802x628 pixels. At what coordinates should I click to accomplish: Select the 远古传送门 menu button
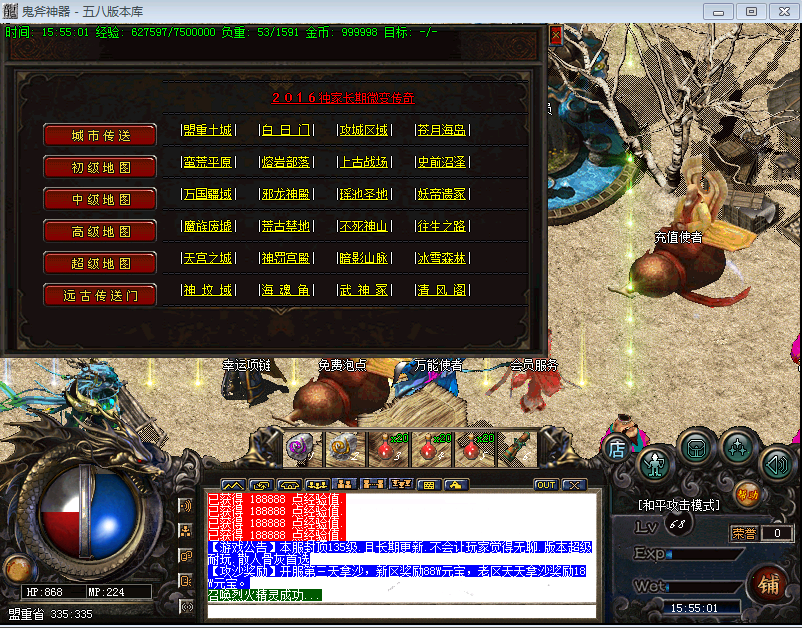coord(100,296)
